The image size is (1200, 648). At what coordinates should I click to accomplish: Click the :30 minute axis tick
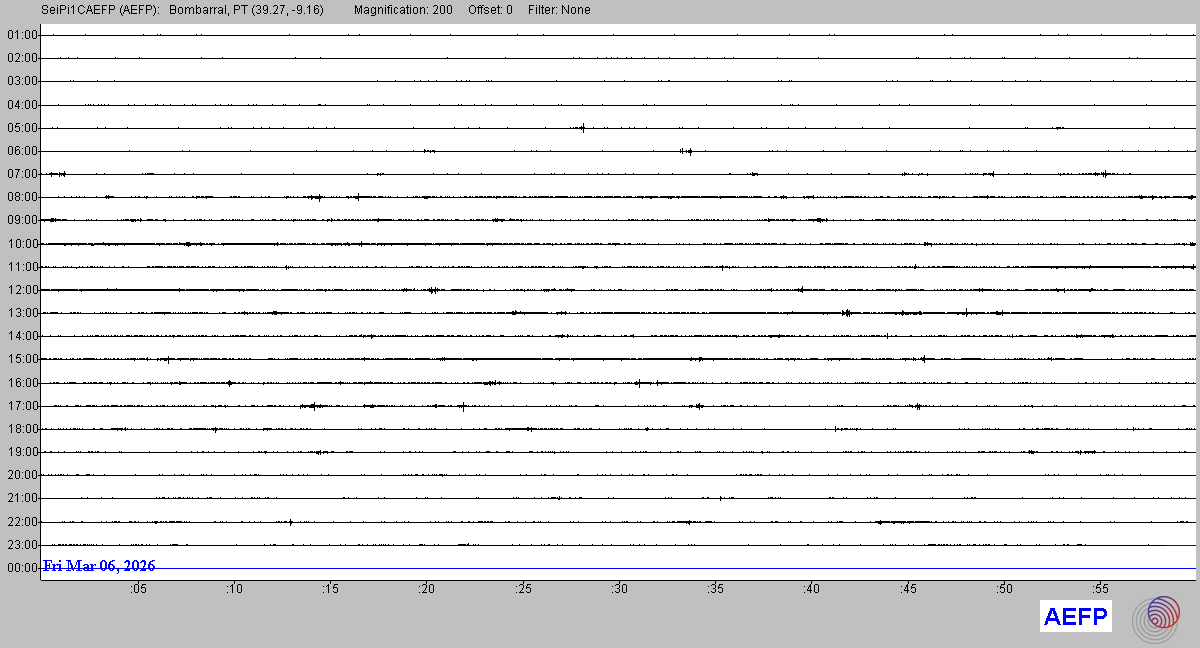[620, 589]
